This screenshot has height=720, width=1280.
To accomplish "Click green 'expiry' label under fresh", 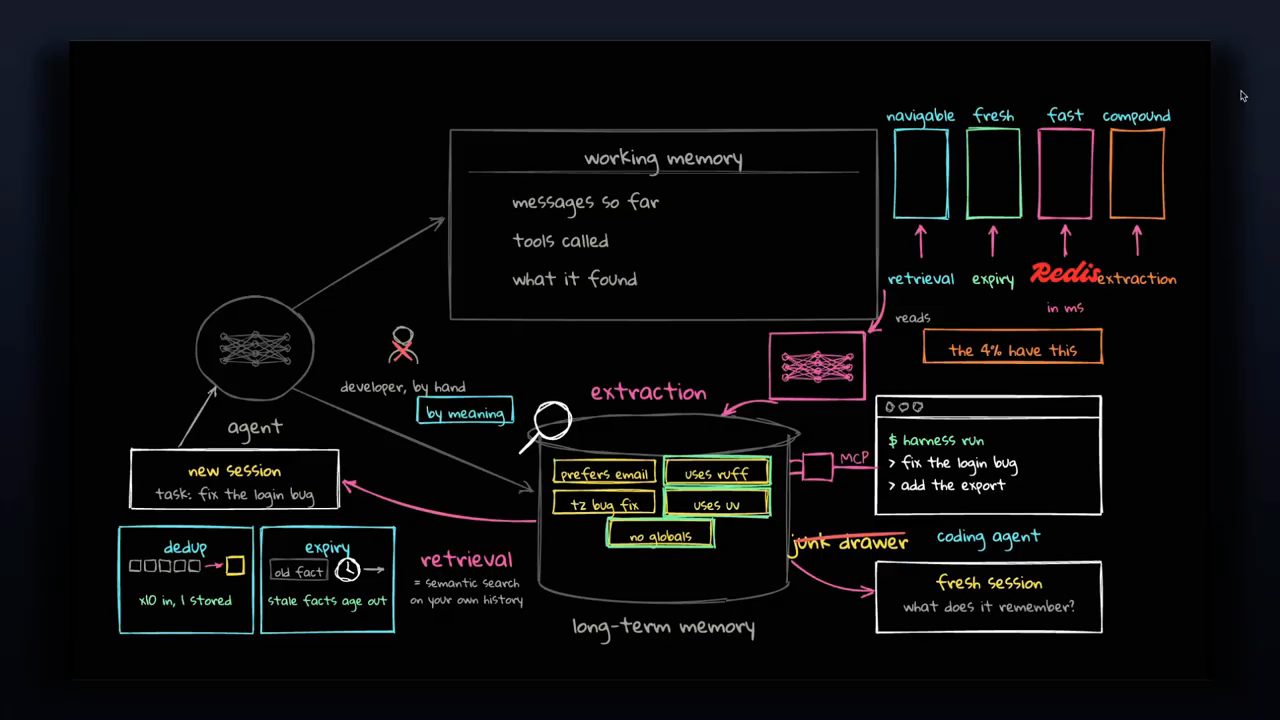I will coord(993,280).
